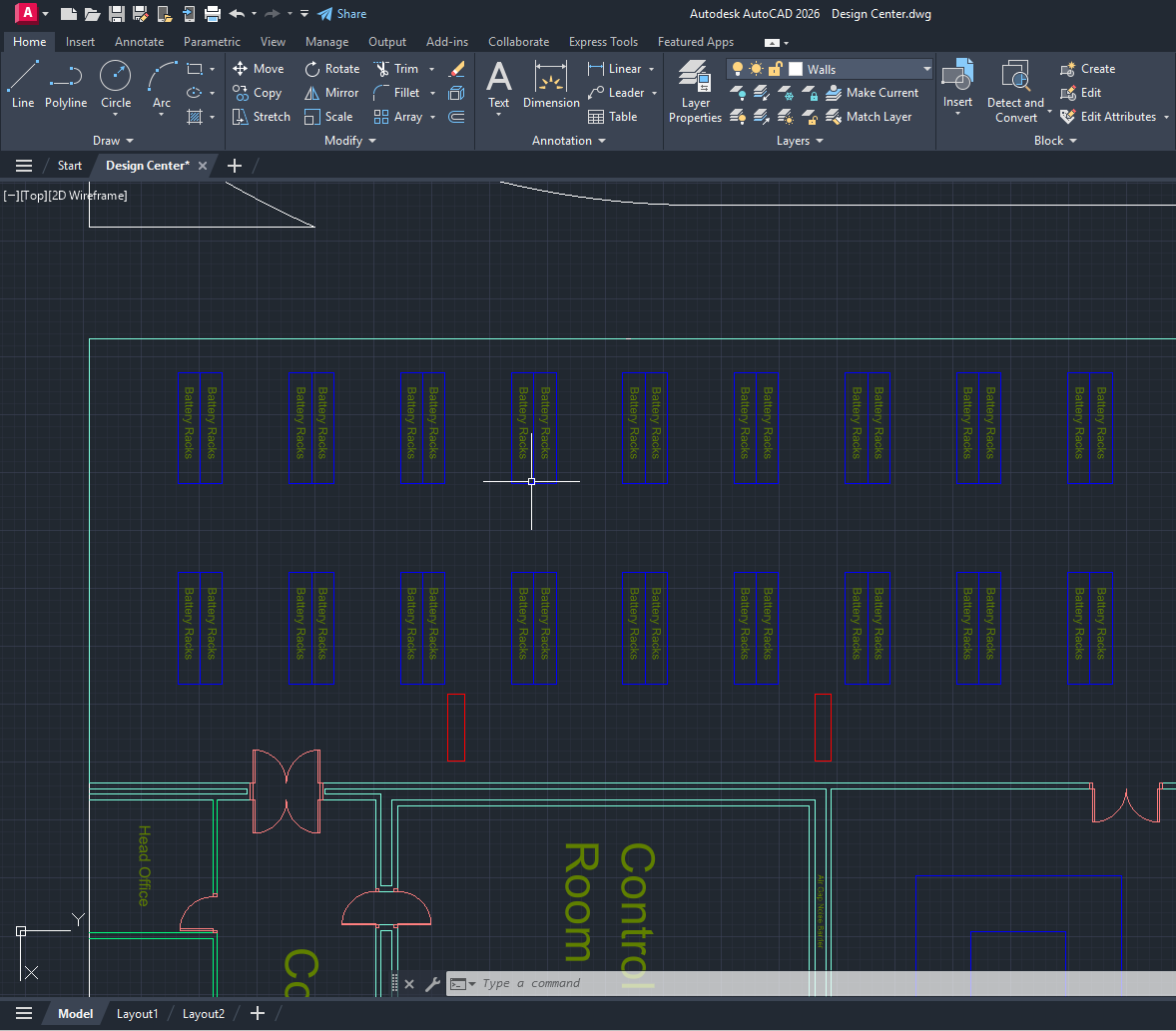The height and width of the screenshot is (1031, 1176).
Task: Click the Save icon in quick access toolbar
Action: (x=116, y=14)
